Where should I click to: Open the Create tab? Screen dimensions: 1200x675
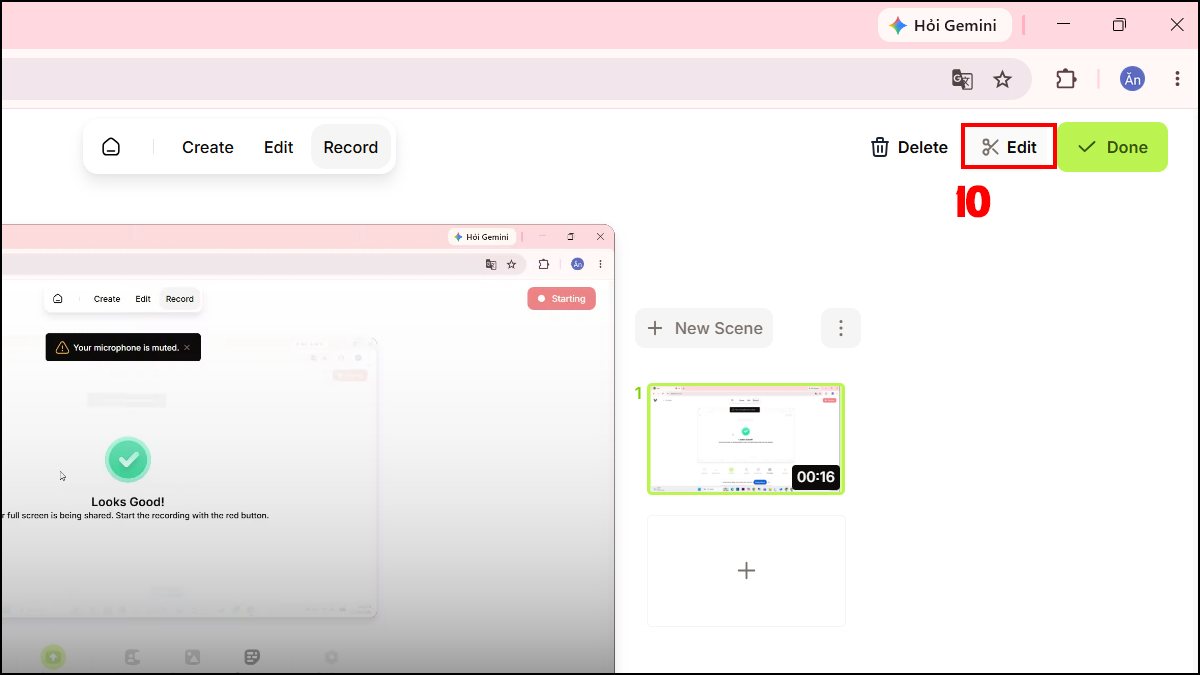[x=208, y=147]
